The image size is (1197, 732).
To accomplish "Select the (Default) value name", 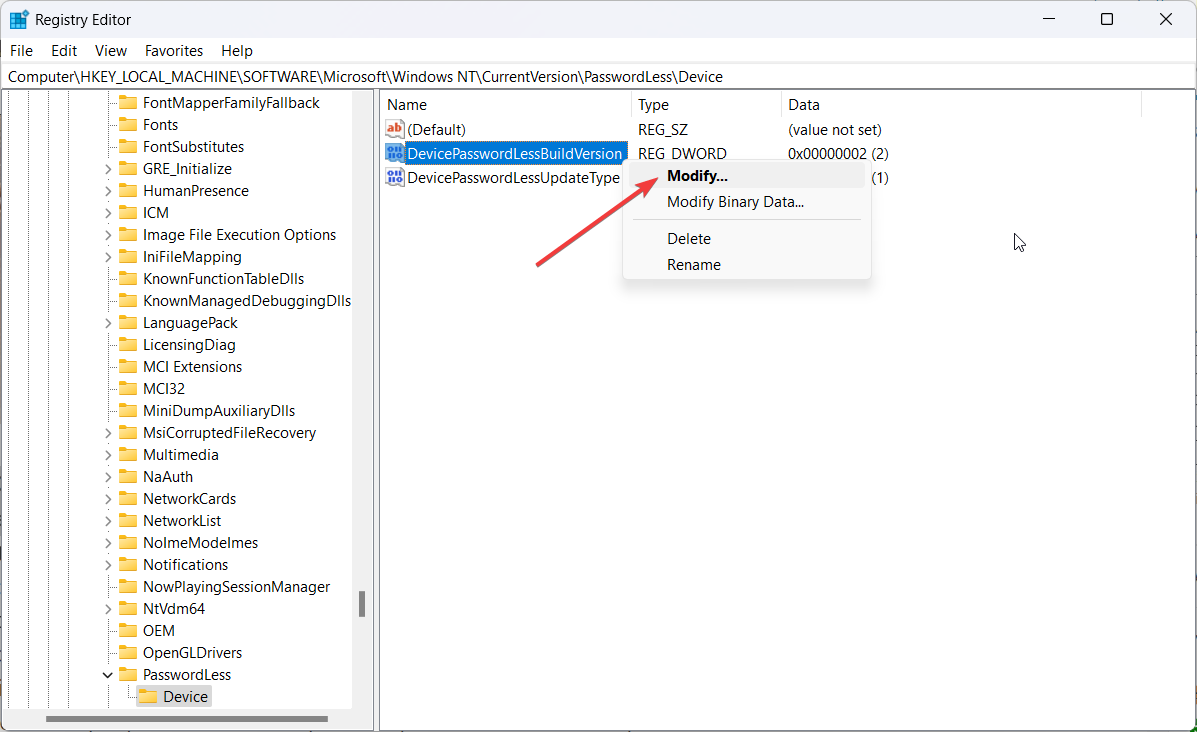I will 436,130.
